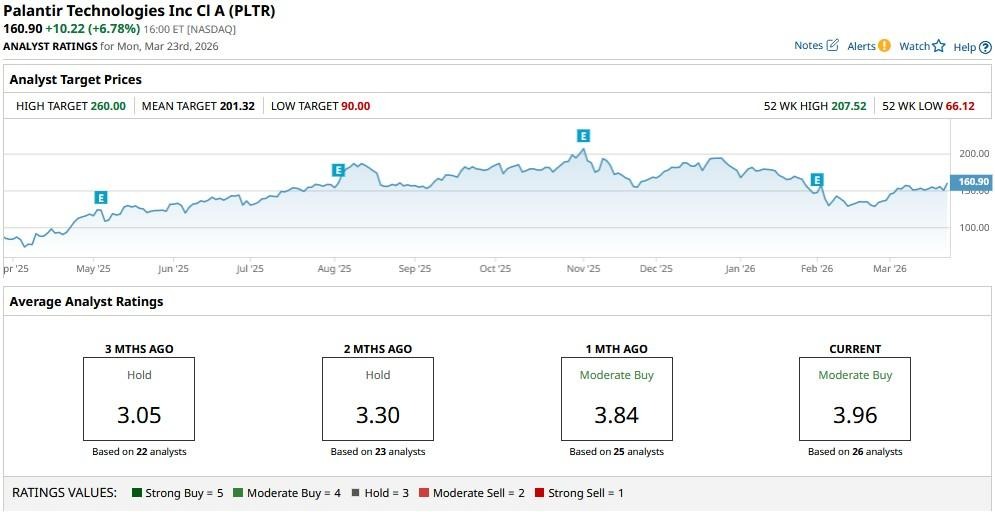This screenshot has height=512, width=995.
Task: Click 'Based on 26 analysts' text
Action: coord(855,452)
